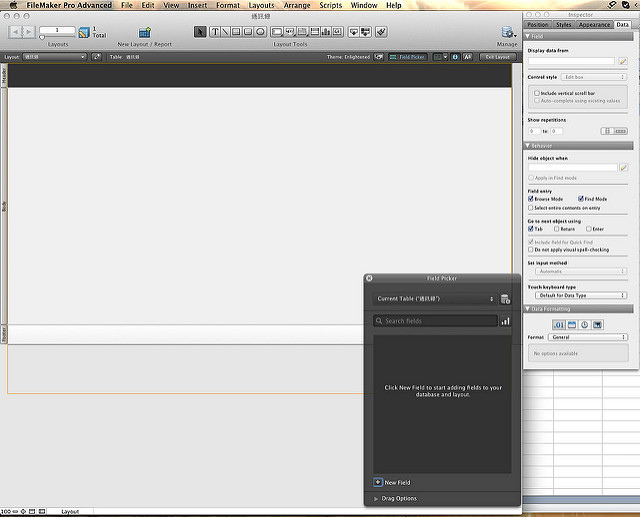The image size is (640, 517).
Task: Open the Manage database icon
Action: 507,33
